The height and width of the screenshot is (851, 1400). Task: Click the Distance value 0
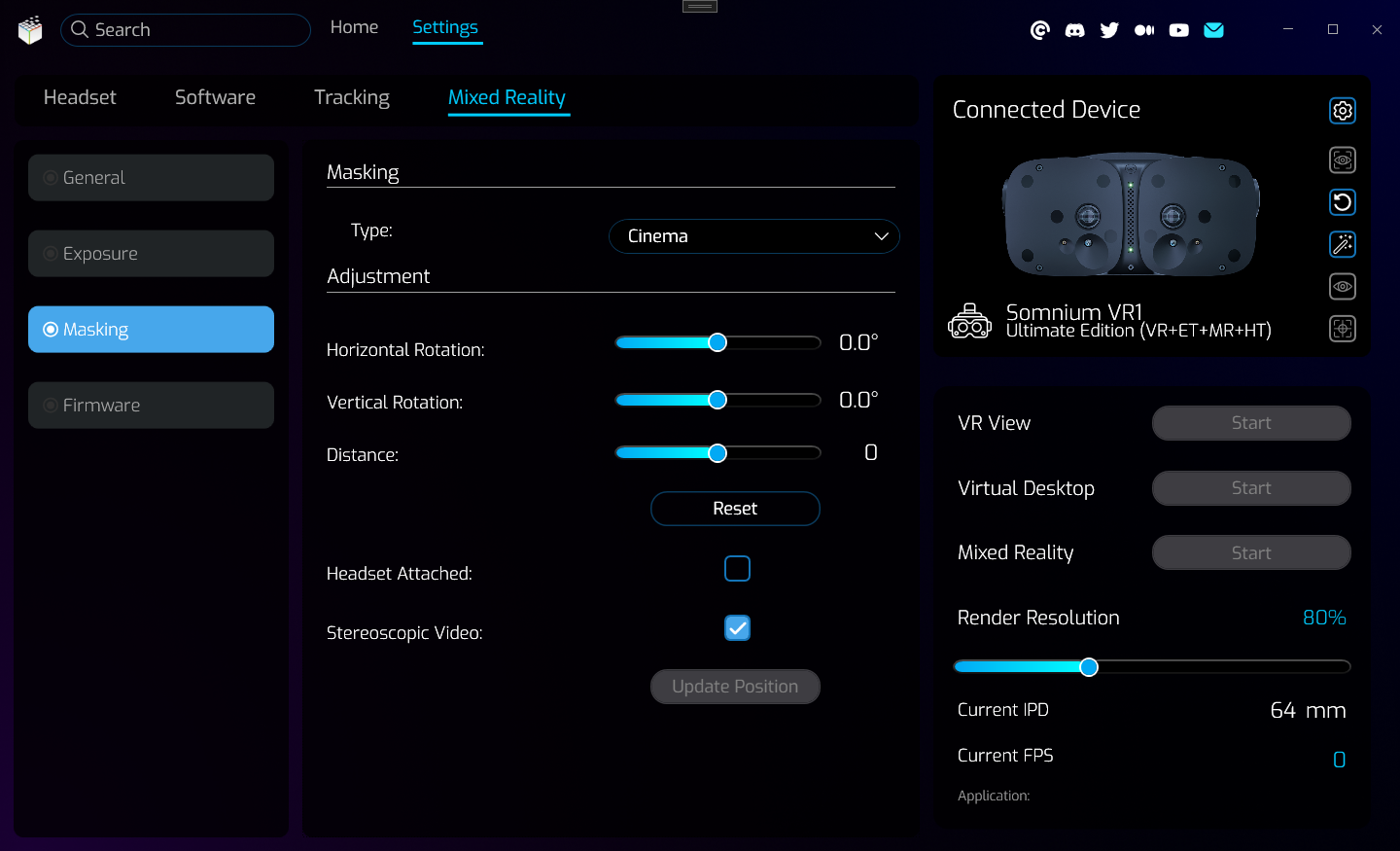click(871, 452)
